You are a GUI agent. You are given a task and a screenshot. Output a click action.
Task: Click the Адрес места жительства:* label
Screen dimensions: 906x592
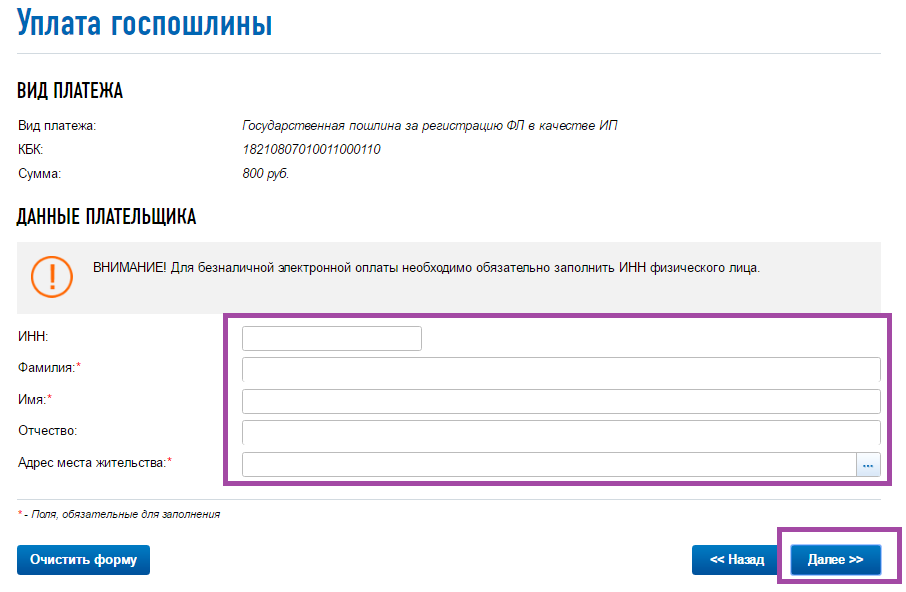(95, 463)
